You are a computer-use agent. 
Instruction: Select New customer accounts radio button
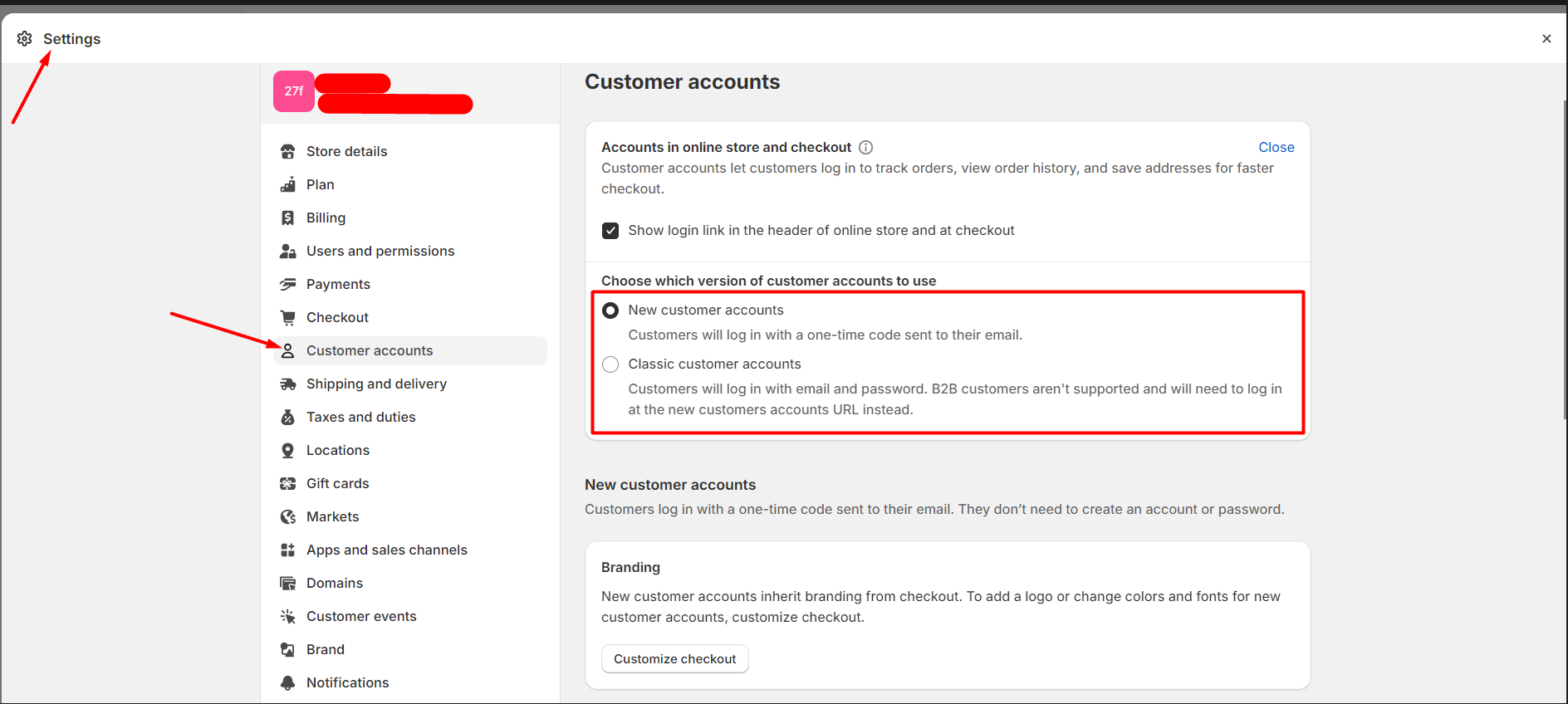(x=610, y=310)
